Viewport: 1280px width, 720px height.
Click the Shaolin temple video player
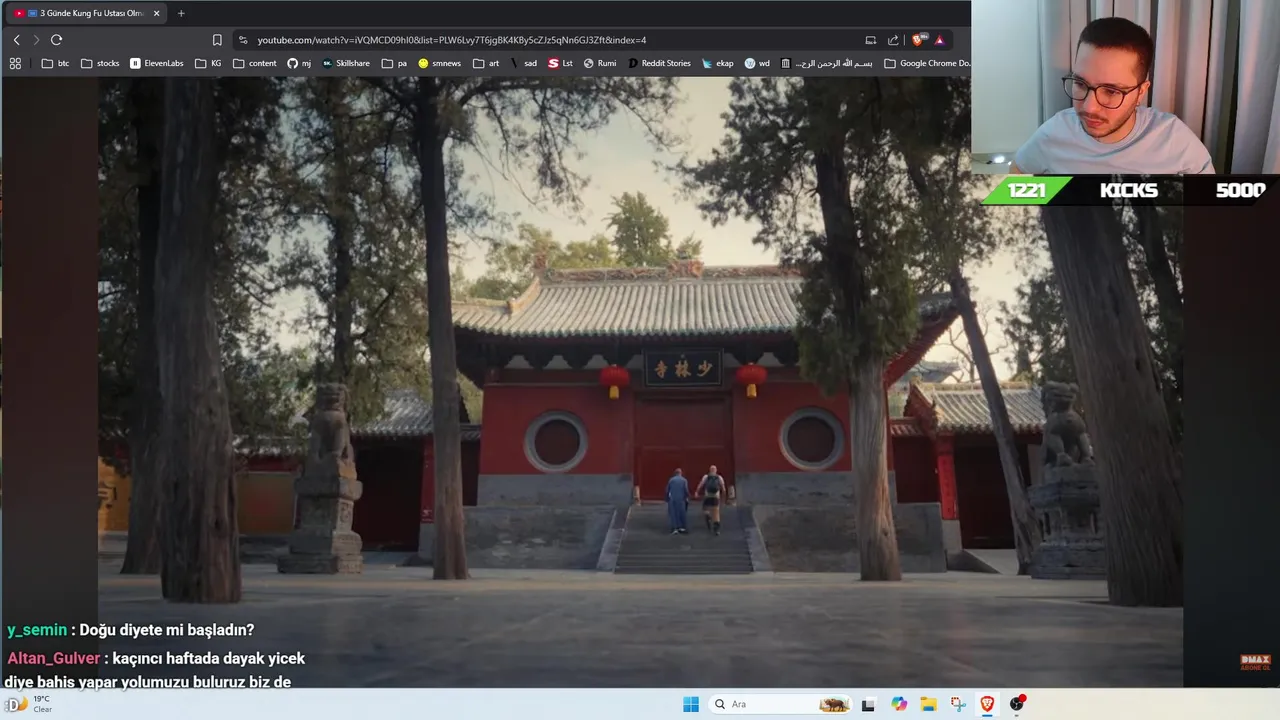coord(640,382)
